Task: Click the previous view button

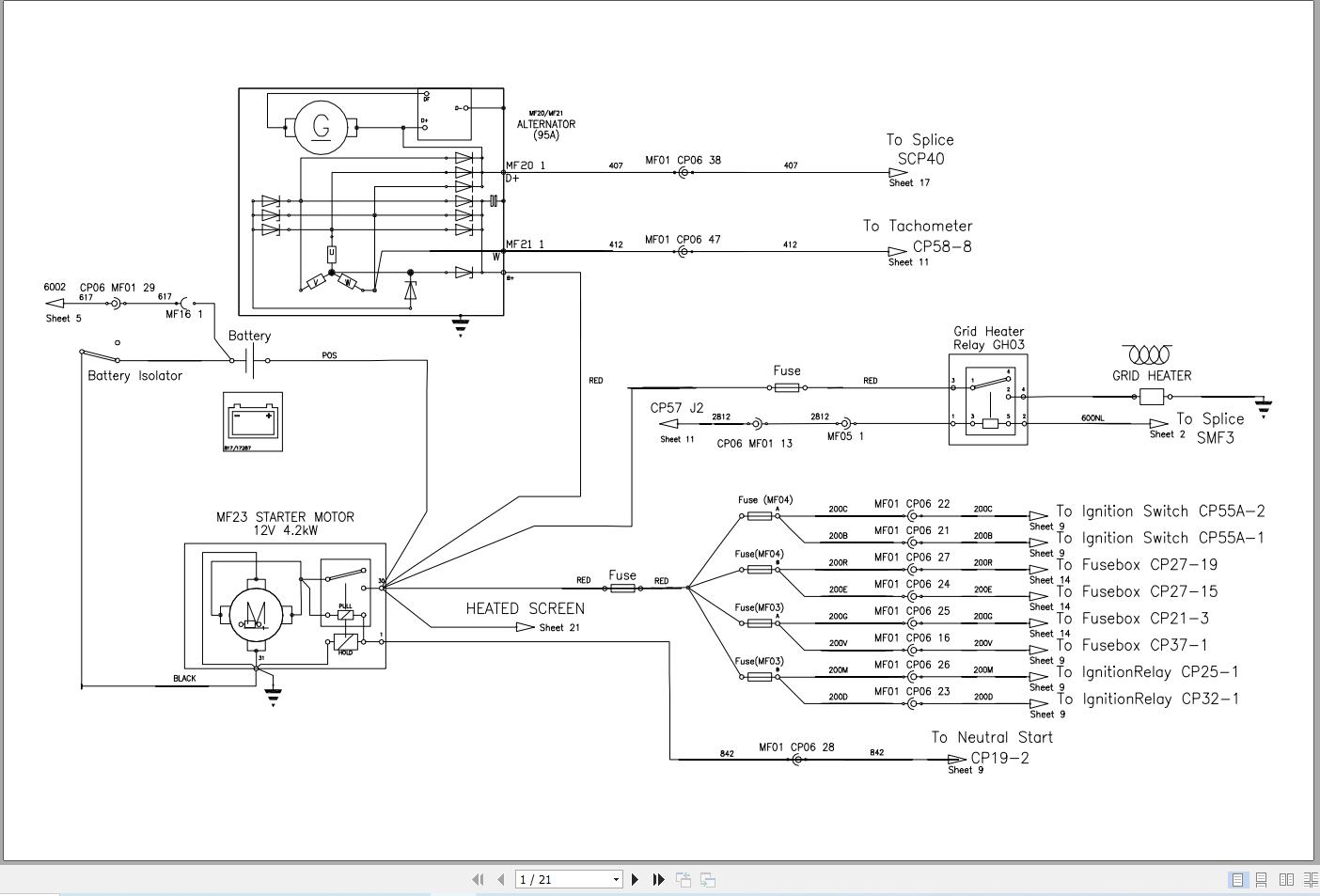Action: (x=684, y=880)
